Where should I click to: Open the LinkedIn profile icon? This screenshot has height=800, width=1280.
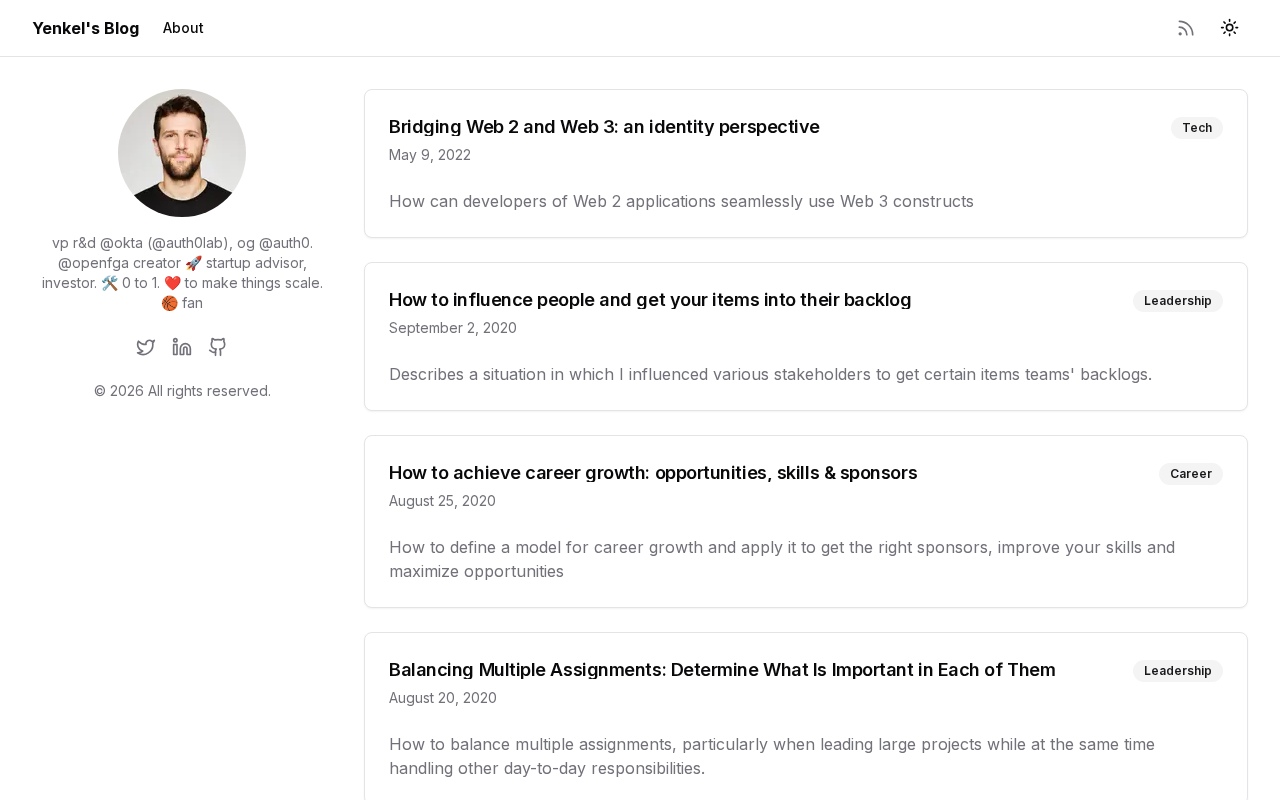(182, 347)
